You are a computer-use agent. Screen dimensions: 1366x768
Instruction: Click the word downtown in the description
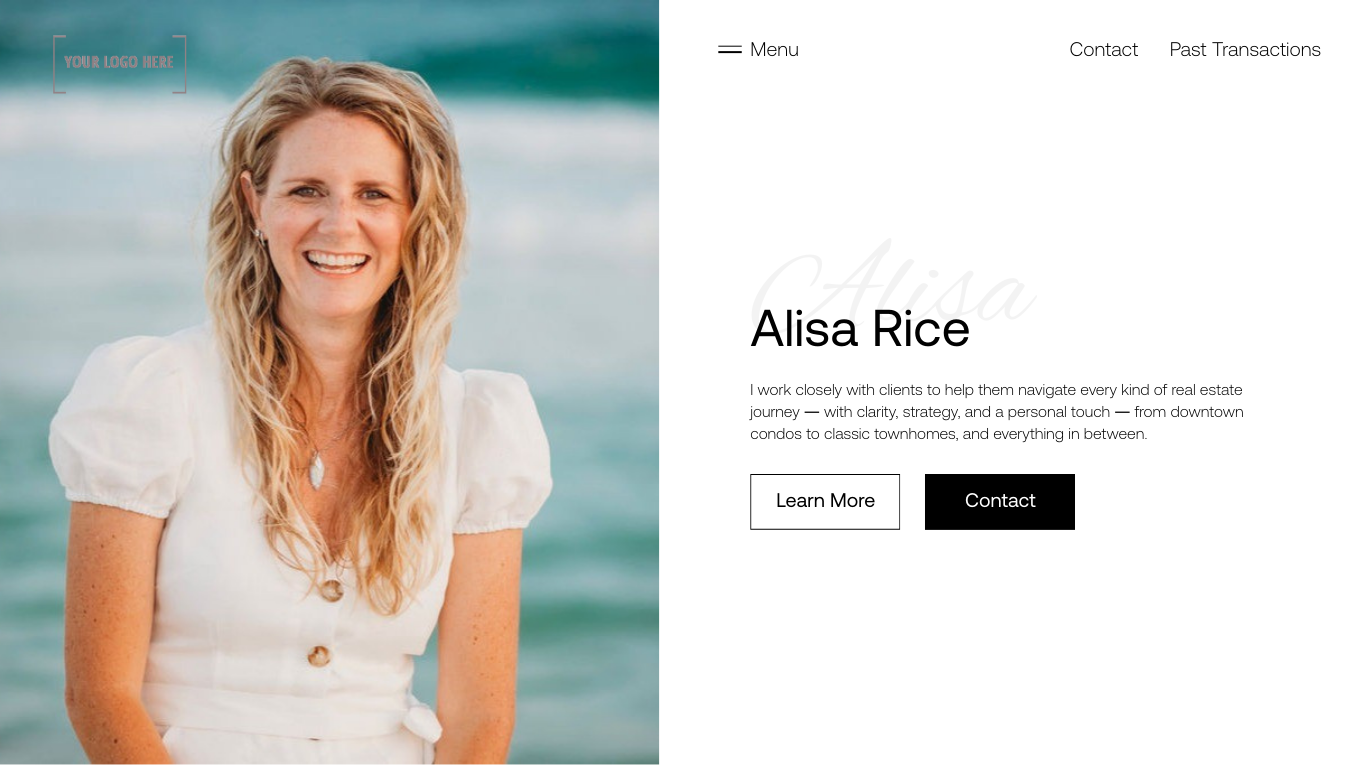(x=1207, y=412)
